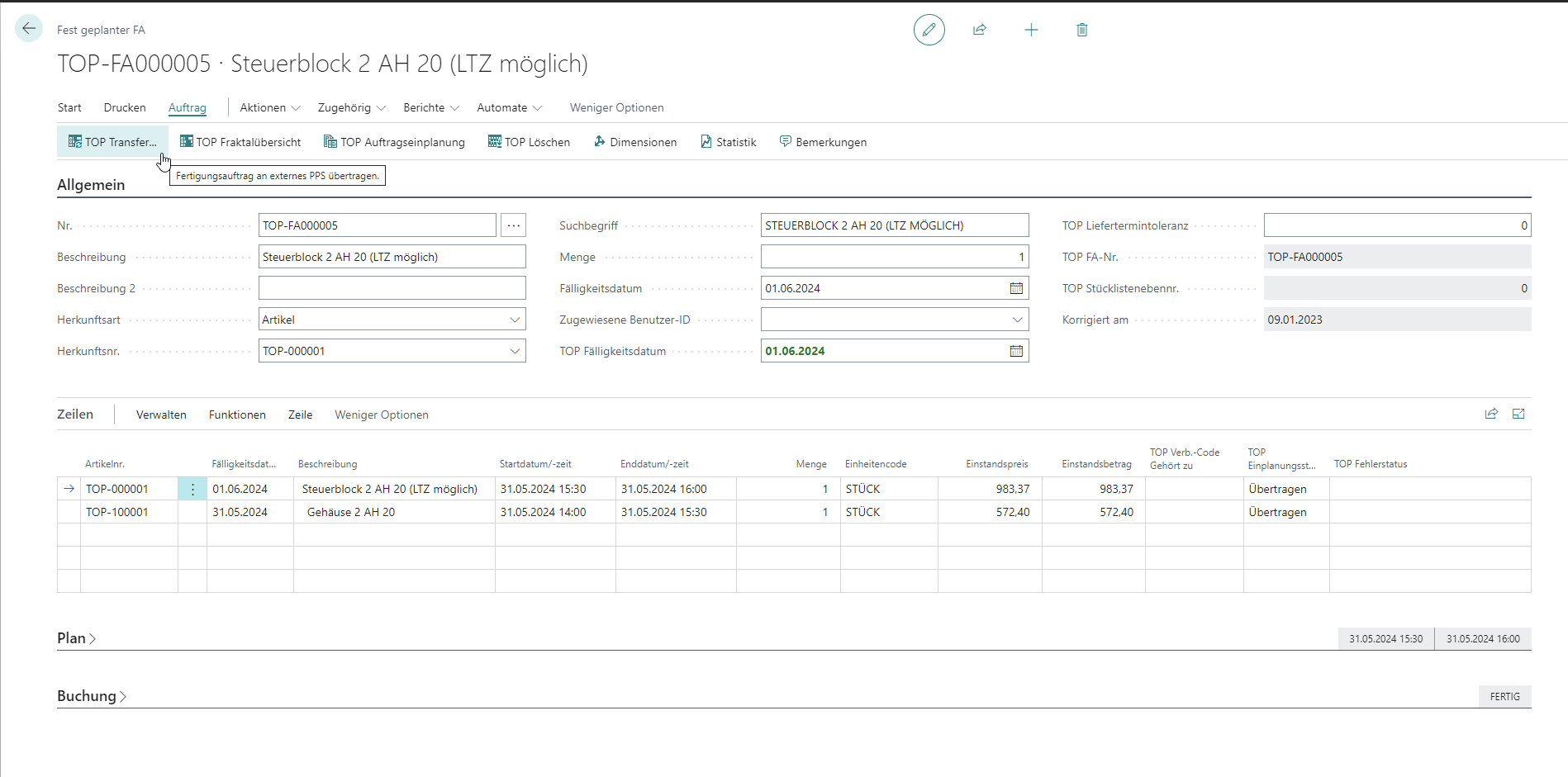The image size is (1568, 777).
Task: Click Weniger Optionen in top menu
Action: [616, 107]
